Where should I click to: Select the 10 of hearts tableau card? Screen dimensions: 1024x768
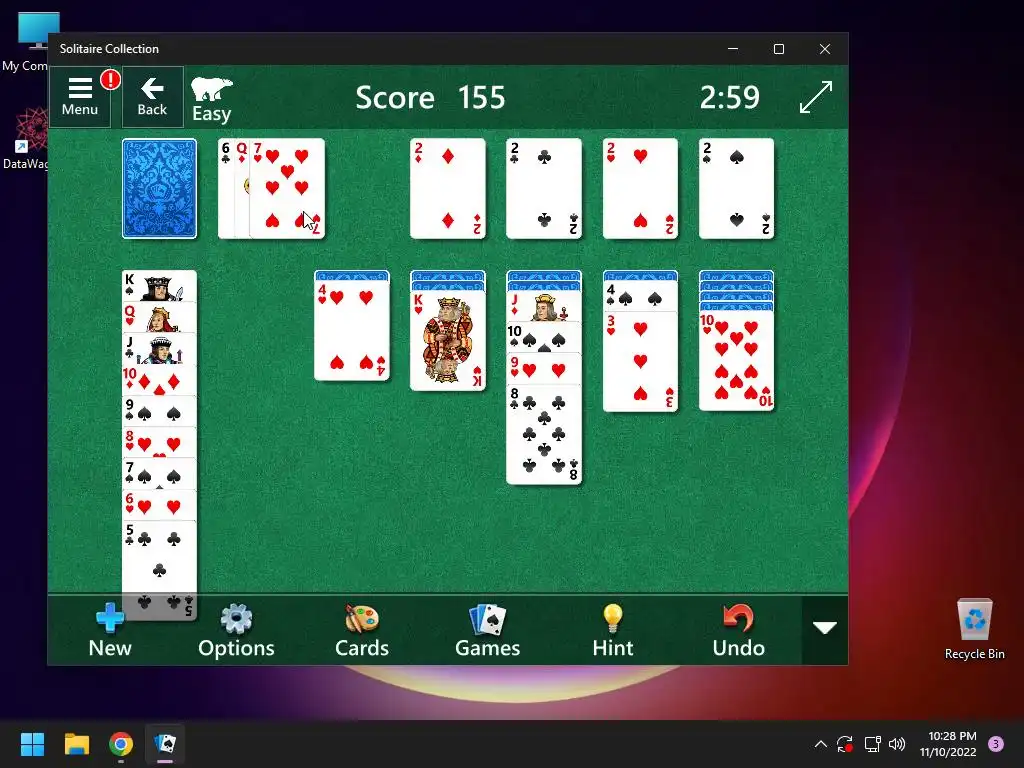736,361
